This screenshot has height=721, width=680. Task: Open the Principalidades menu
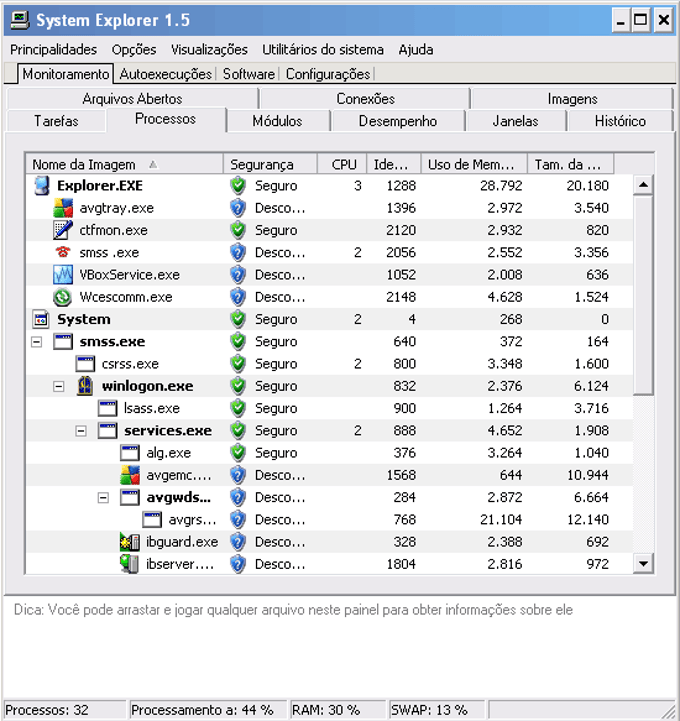[x=53, y=50]
